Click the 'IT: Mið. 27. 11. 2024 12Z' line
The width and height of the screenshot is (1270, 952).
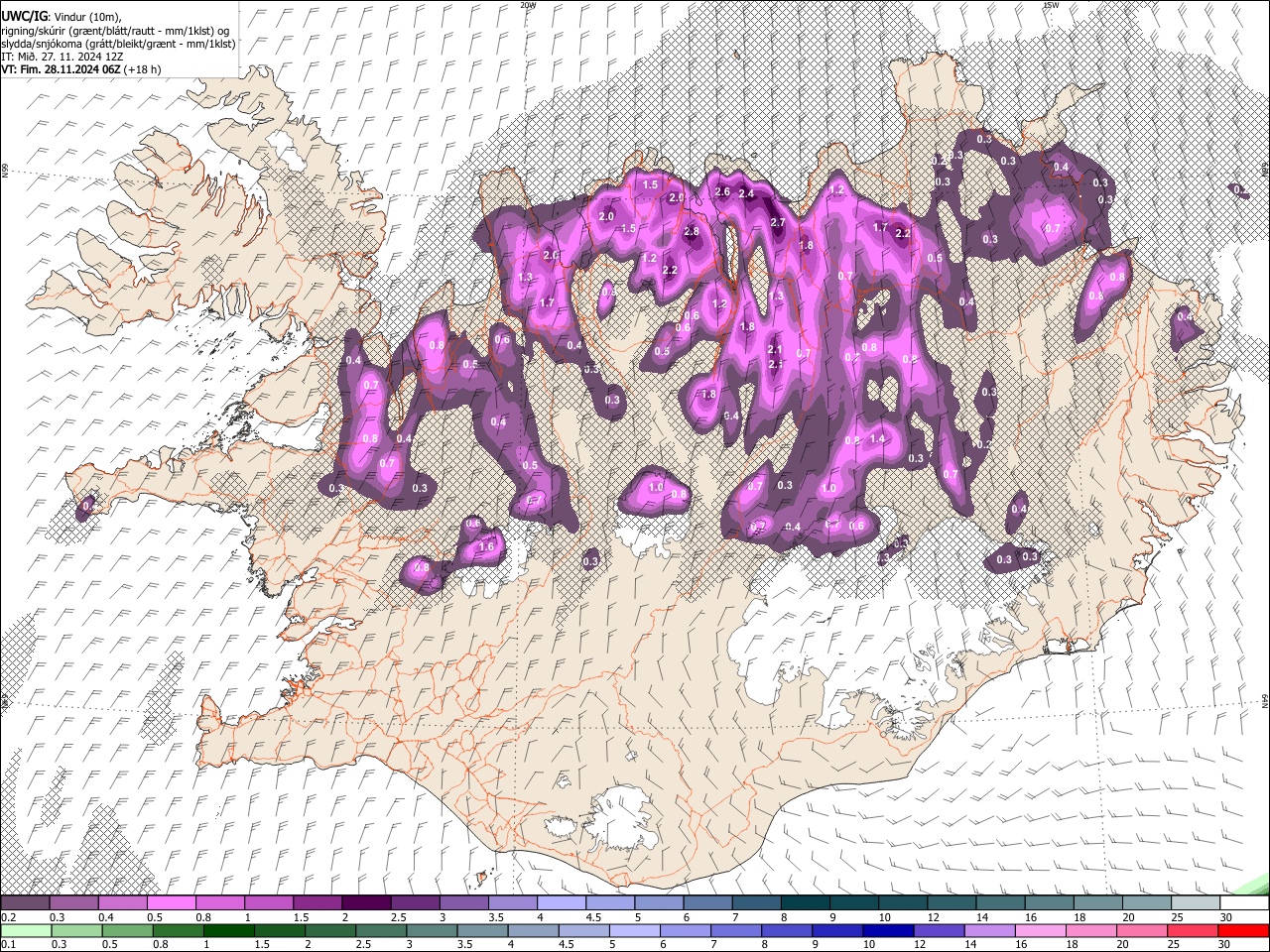pos(62,57)
